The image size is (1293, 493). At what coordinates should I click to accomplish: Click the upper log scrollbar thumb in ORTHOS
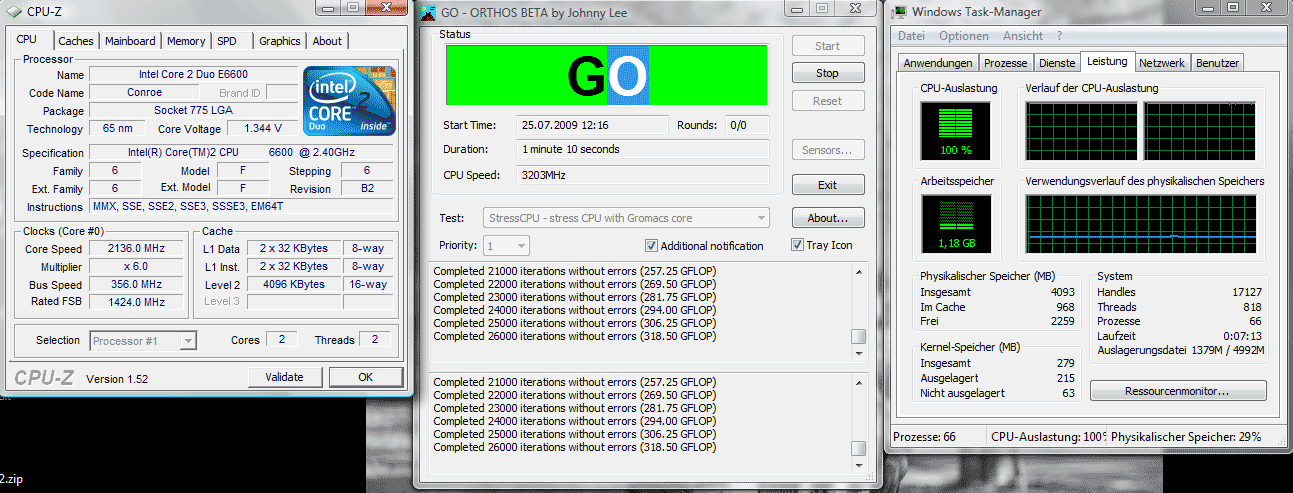click(x=858, y=337)
